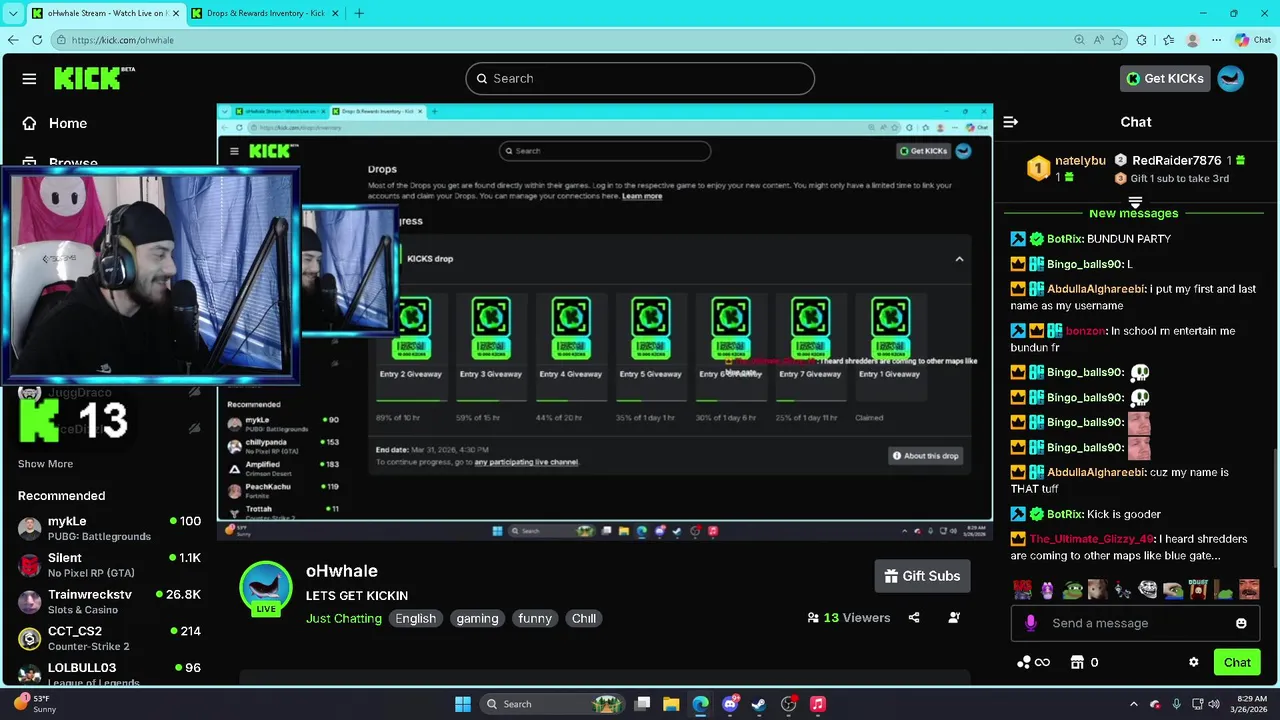Image resolution: width=1280 pixels, height=720 pixels.
Task: Insert the purple character emote
Action: click(1047, 590)
